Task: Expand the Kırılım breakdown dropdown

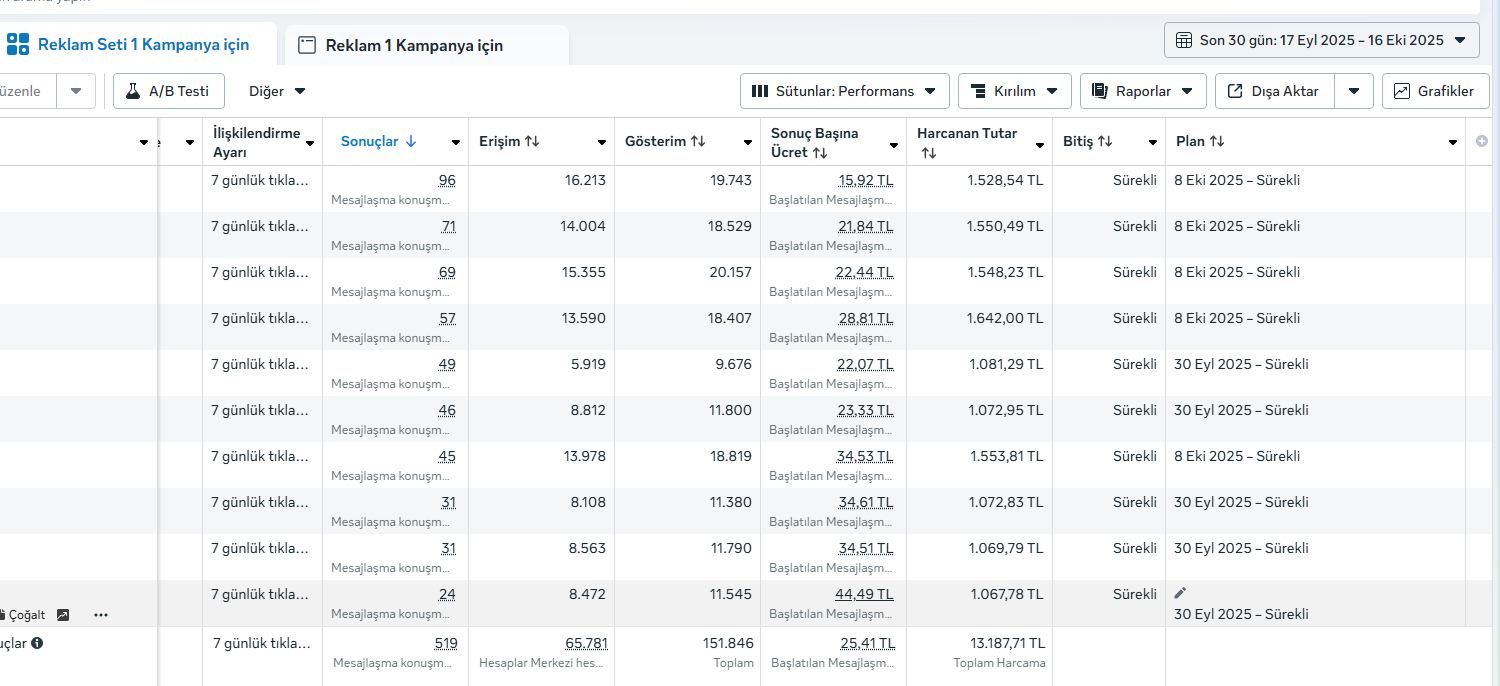Action: tap(1014, 91)
